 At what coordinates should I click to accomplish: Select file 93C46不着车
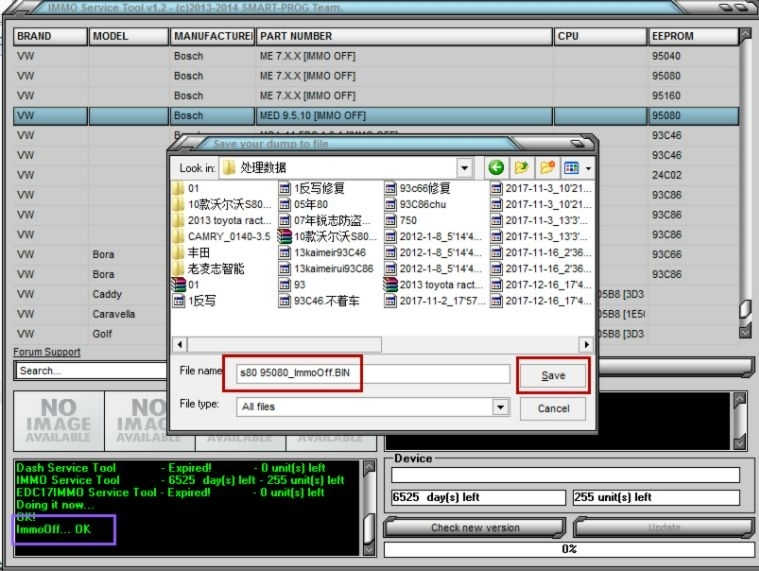(319, 301)
